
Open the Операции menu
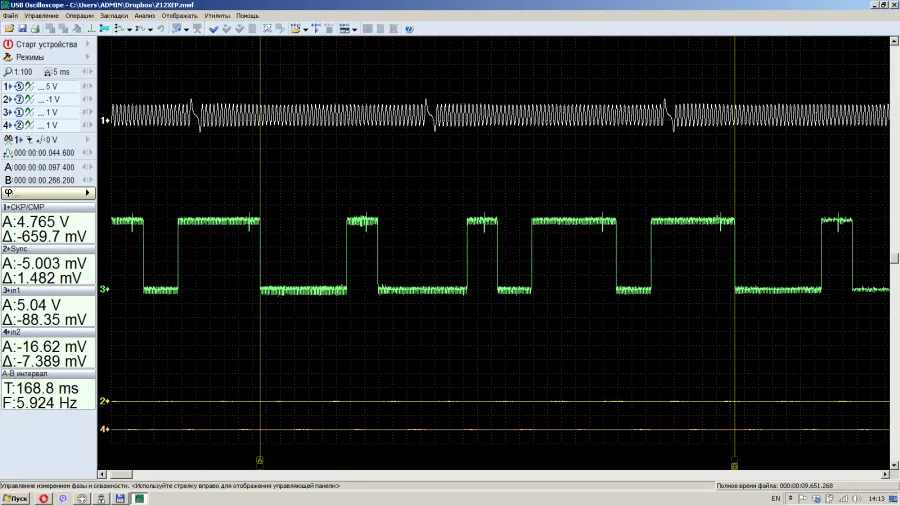pos(79,15)
